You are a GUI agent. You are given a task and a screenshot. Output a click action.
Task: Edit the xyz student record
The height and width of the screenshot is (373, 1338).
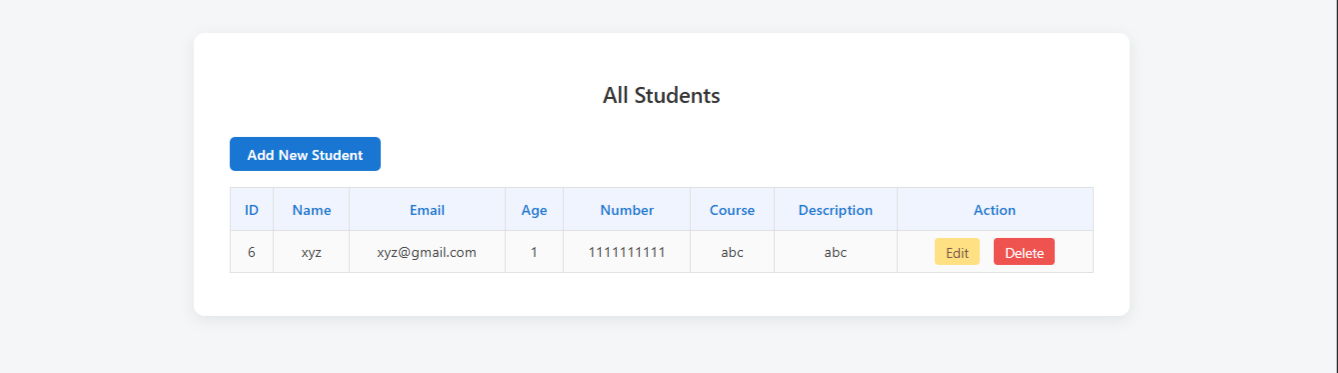tap(957, 252)
